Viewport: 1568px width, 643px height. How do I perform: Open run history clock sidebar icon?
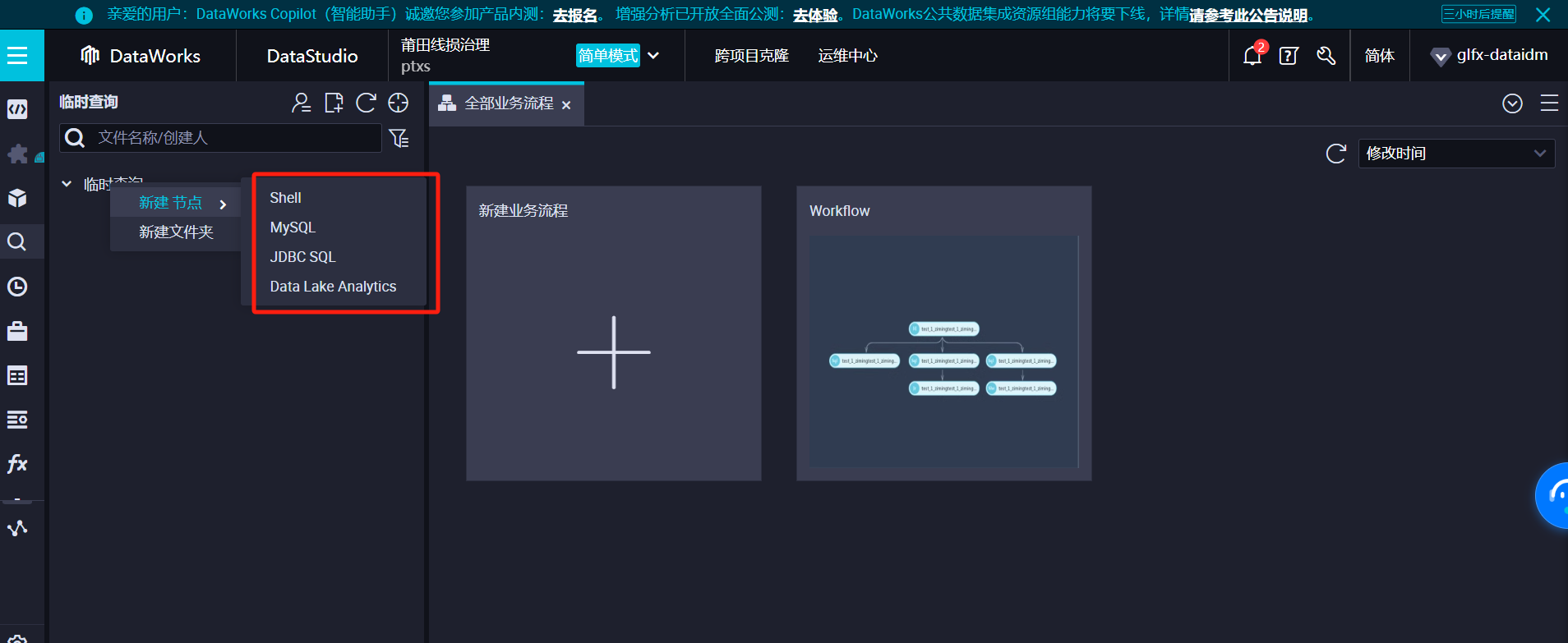17,287
